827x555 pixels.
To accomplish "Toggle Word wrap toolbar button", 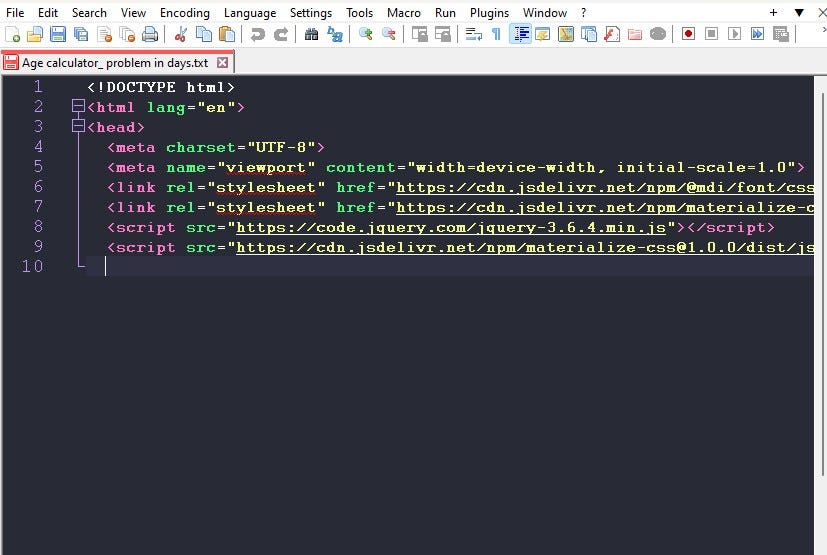I will pos(474,34).
